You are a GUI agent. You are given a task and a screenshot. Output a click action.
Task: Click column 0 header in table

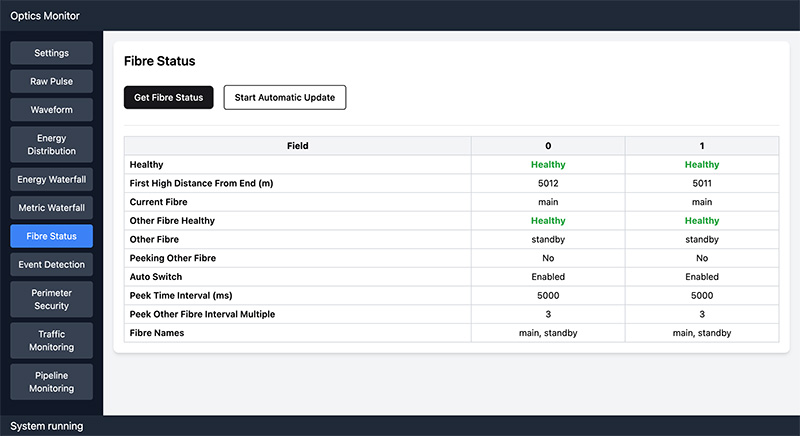tap(548, 146)
